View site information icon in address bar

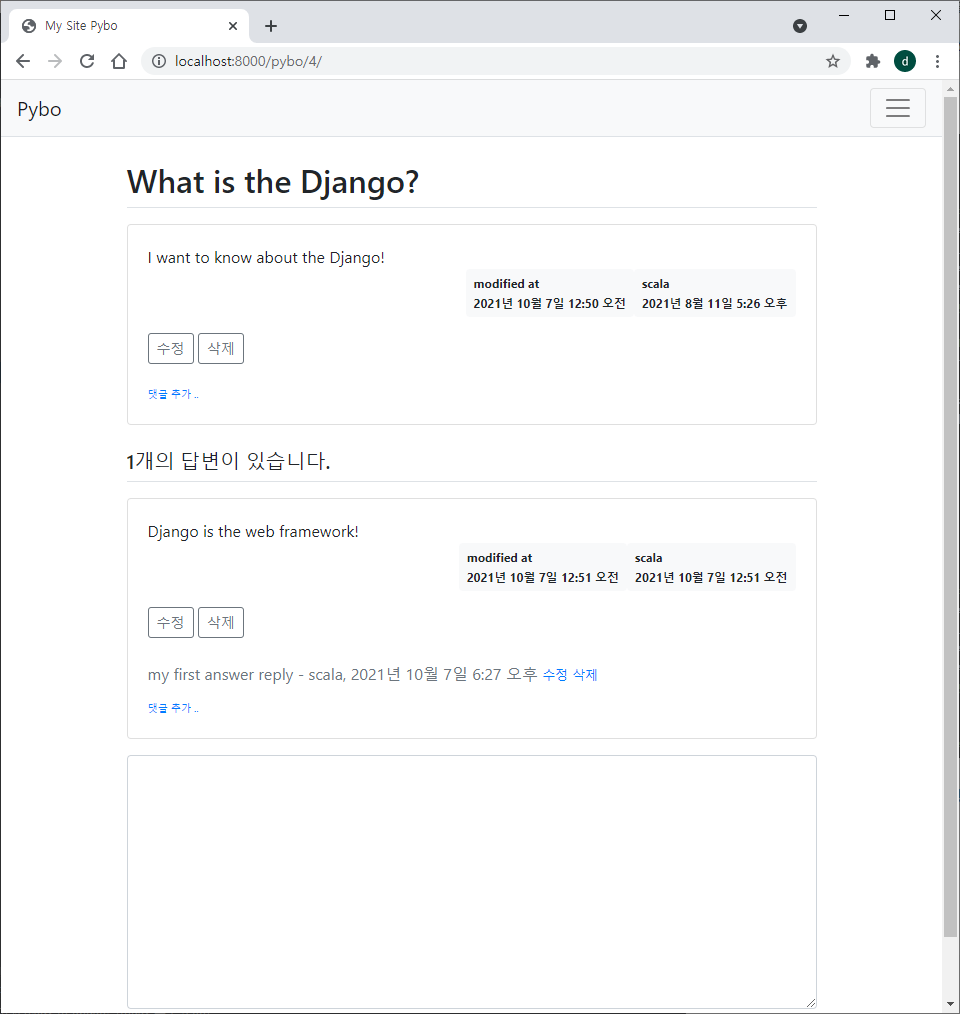pyautogui.click(x=158, y=61)
